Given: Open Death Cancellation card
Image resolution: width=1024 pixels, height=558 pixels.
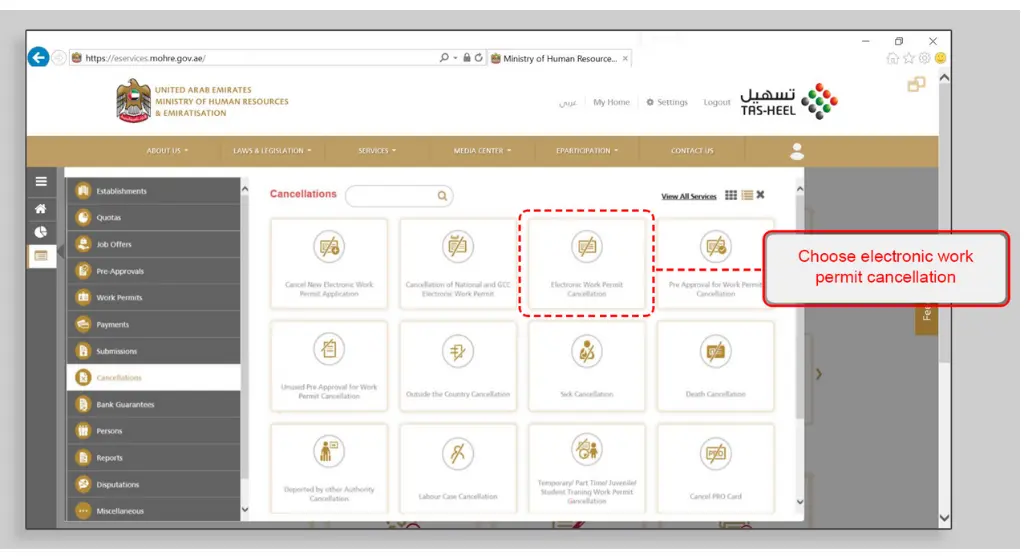Looking at the screenshot, I should [715, 366].
